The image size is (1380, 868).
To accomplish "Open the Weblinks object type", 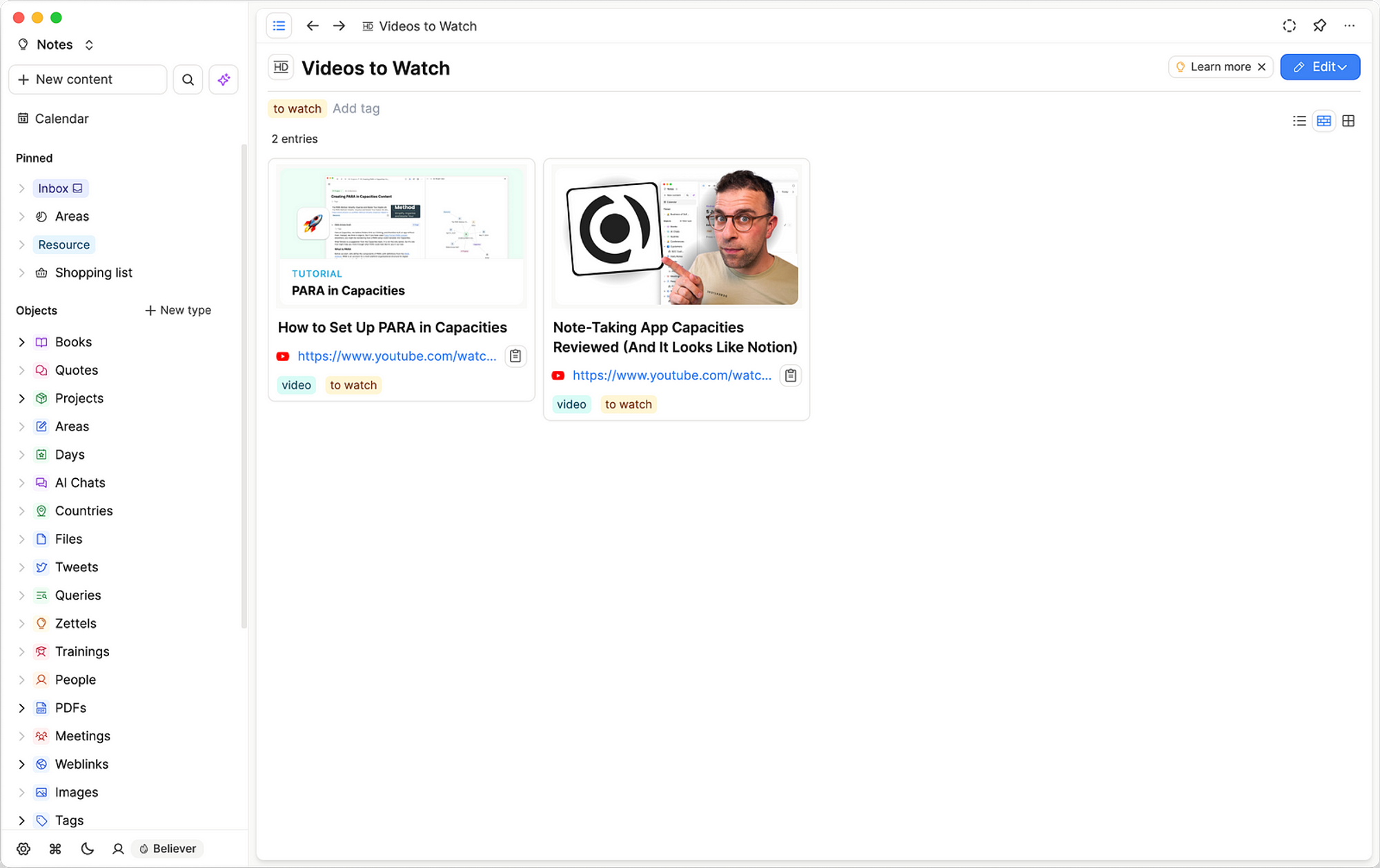I will 81,765.
